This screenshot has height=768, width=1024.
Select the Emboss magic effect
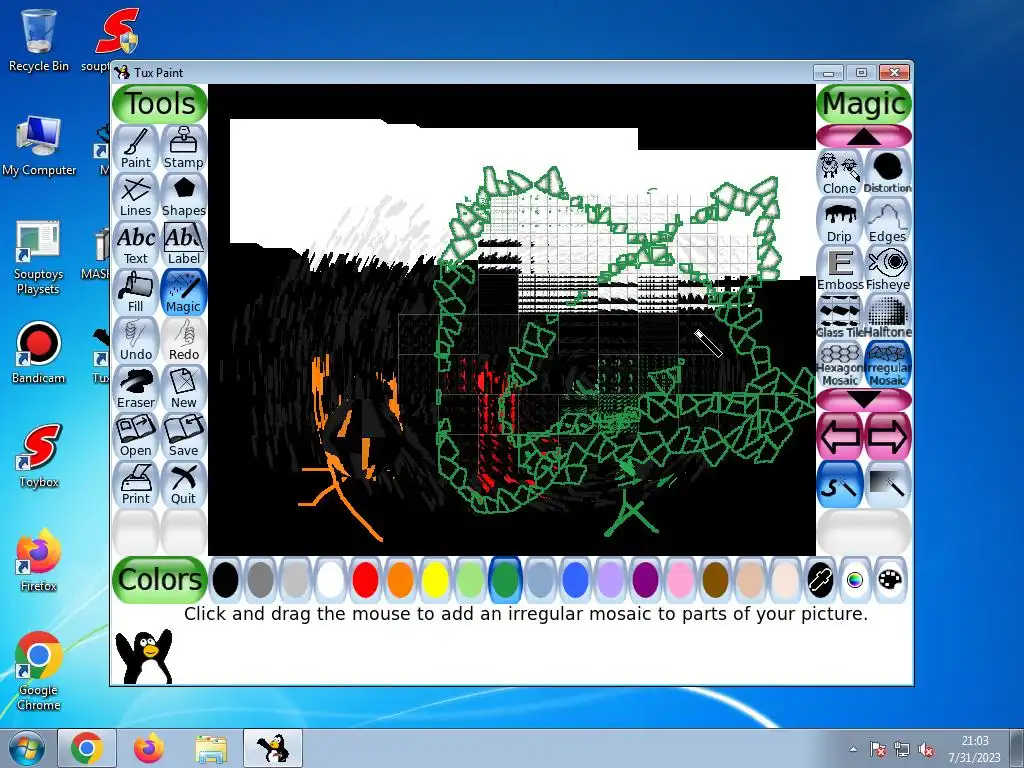tap(840, 268)
